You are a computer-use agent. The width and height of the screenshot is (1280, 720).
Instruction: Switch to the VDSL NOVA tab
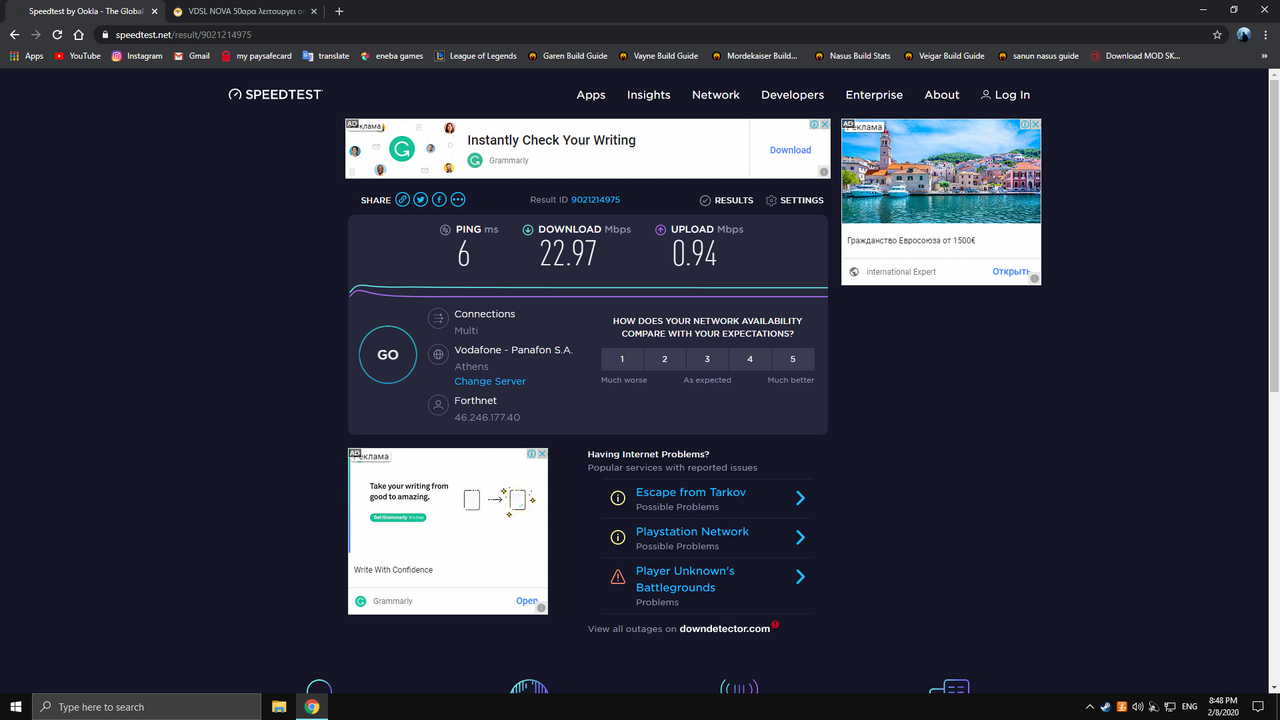pos(244,11)
